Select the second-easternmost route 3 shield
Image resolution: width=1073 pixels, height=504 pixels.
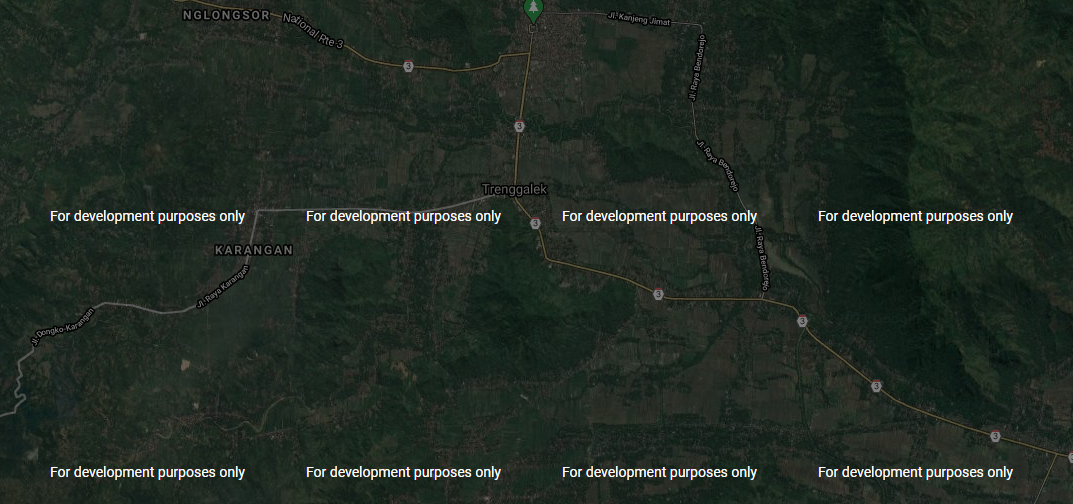pyautogui.click(x=876, y=386)
